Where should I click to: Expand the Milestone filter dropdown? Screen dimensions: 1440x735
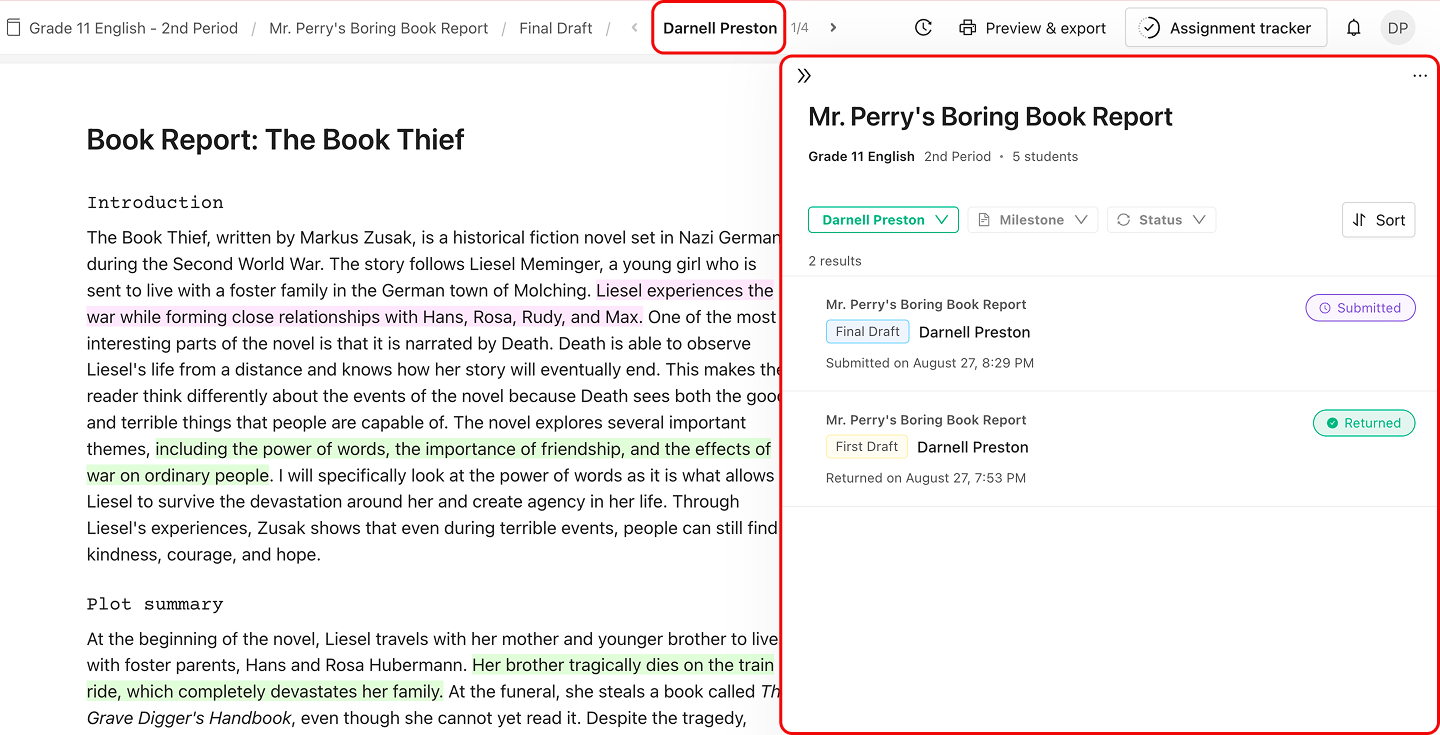[x=1032, y=220]
